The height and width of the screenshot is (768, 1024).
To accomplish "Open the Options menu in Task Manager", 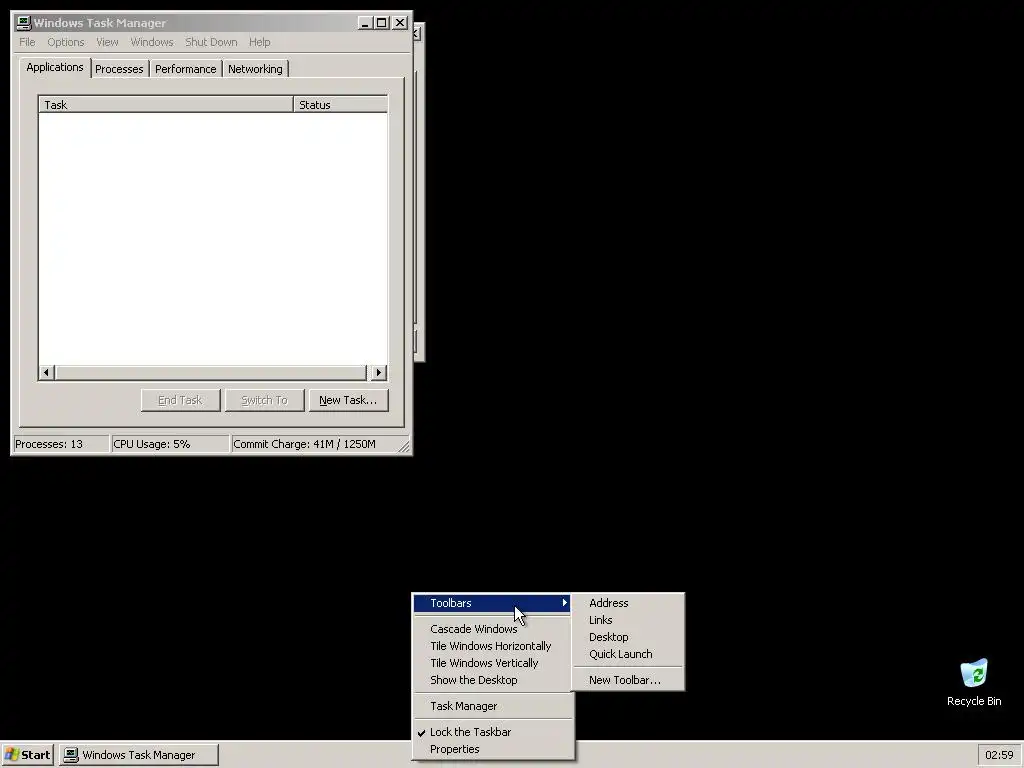I will pyautogui.click(x=65, y=42).
